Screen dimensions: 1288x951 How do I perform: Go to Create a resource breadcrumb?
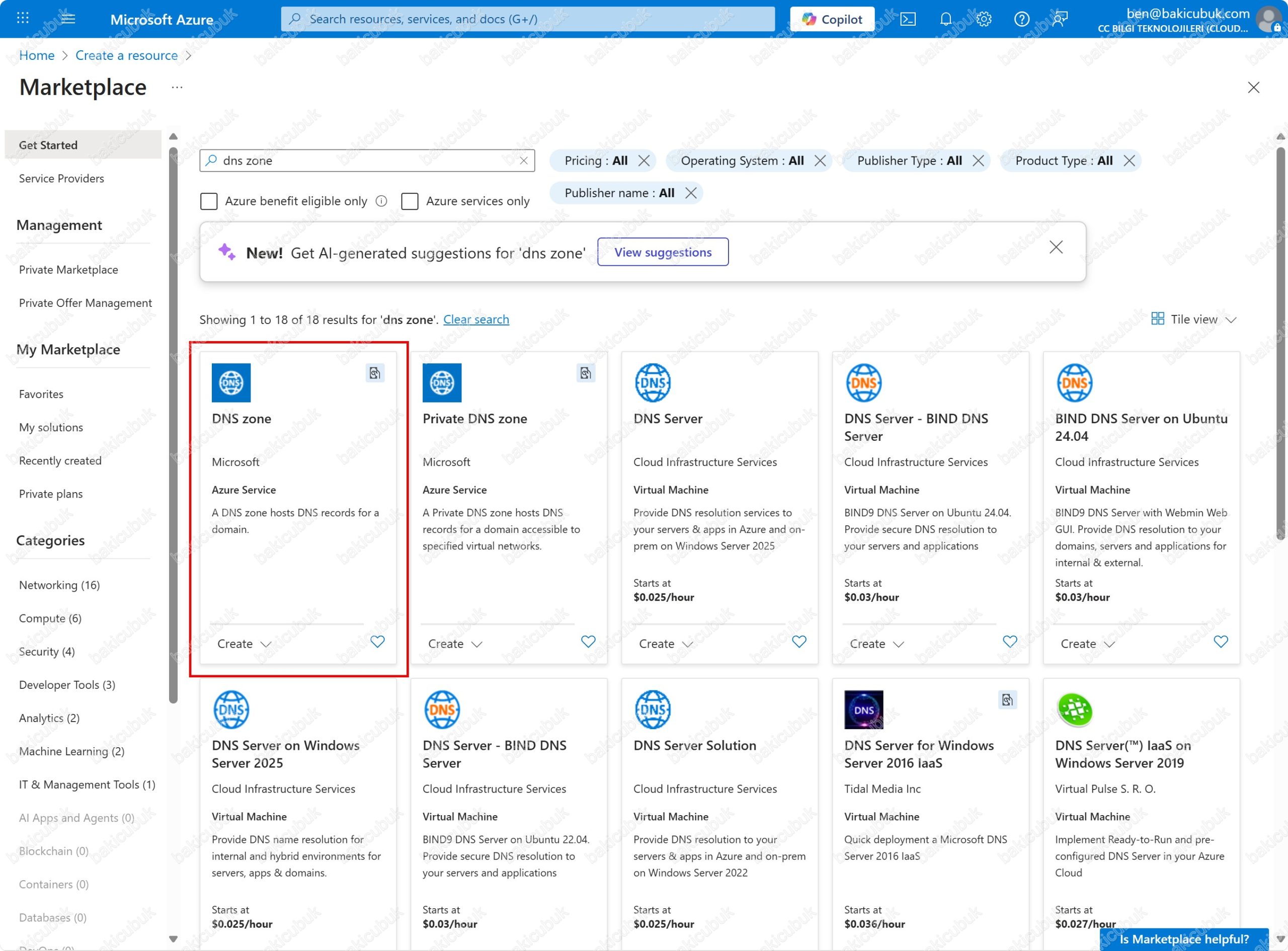(127, 55)
